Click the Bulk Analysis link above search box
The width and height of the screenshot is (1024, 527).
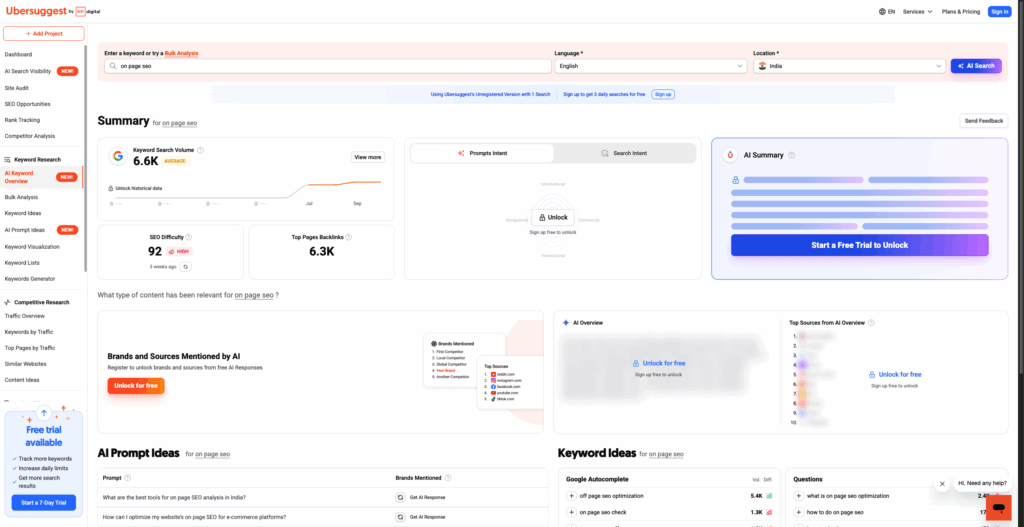182,53
